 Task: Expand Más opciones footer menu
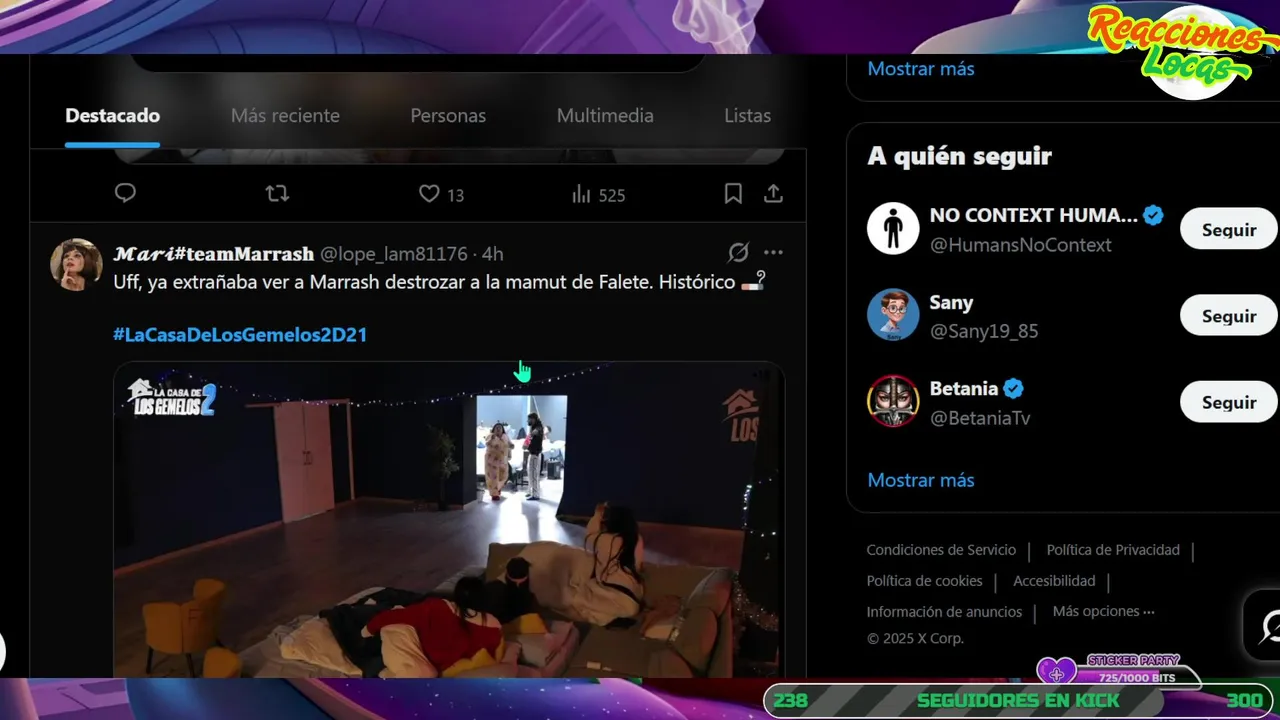tap(1103, 611)
